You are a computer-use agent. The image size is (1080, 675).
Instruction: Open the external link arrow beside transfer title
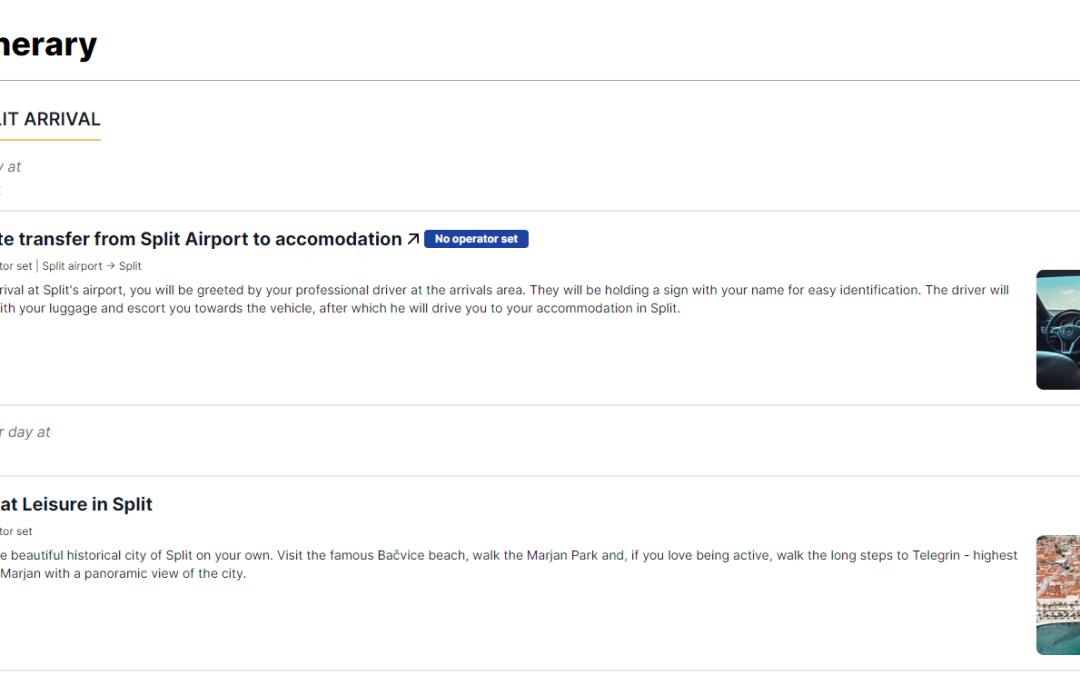click(412, 239)
